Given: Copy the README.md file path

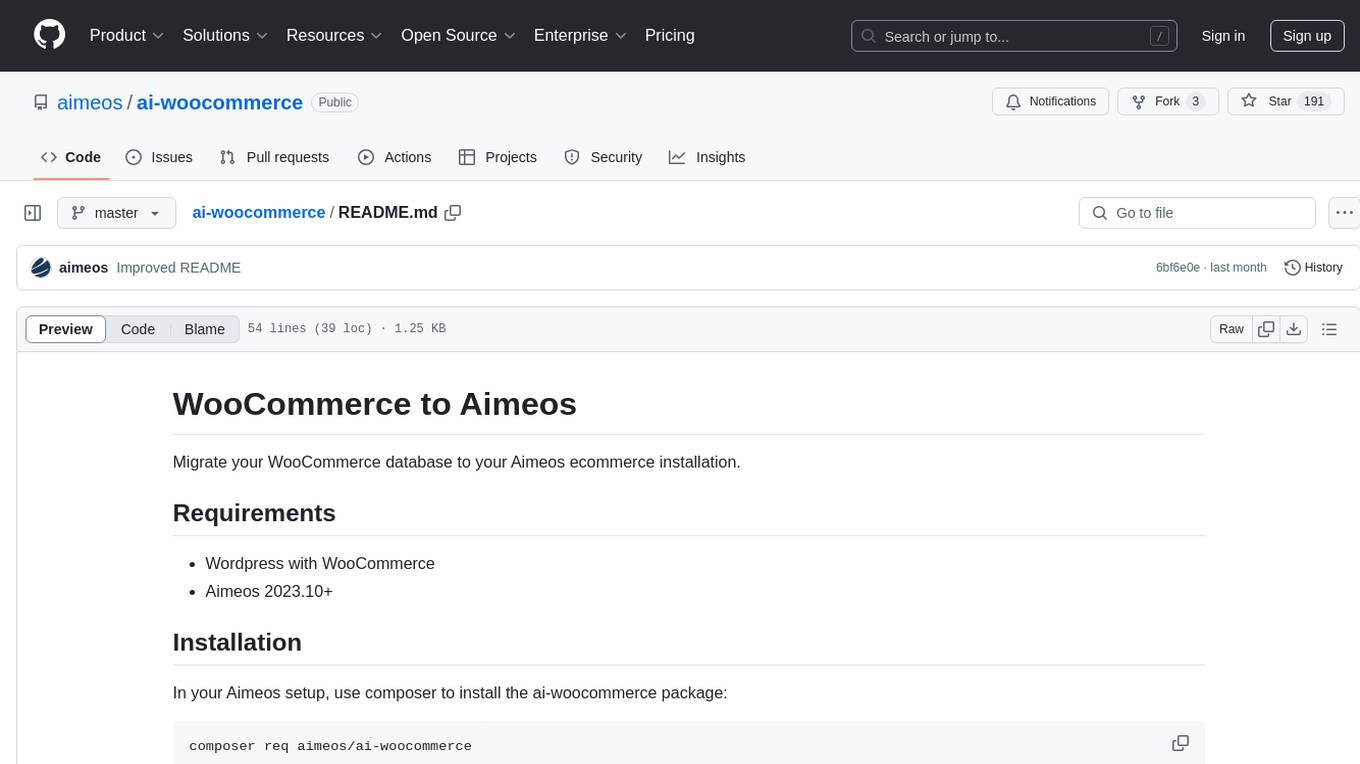Looking at the screenshot, I should [x=453, y=212].
